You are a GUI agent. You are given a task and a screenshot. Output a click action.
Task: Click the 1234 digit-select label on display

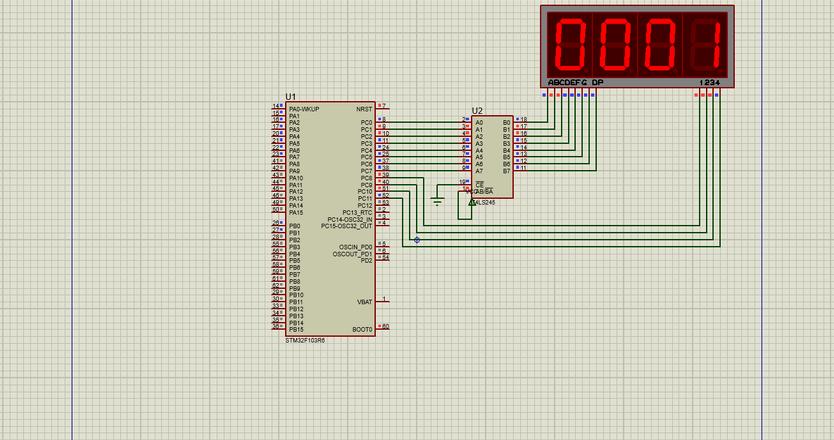coord(710,82)
